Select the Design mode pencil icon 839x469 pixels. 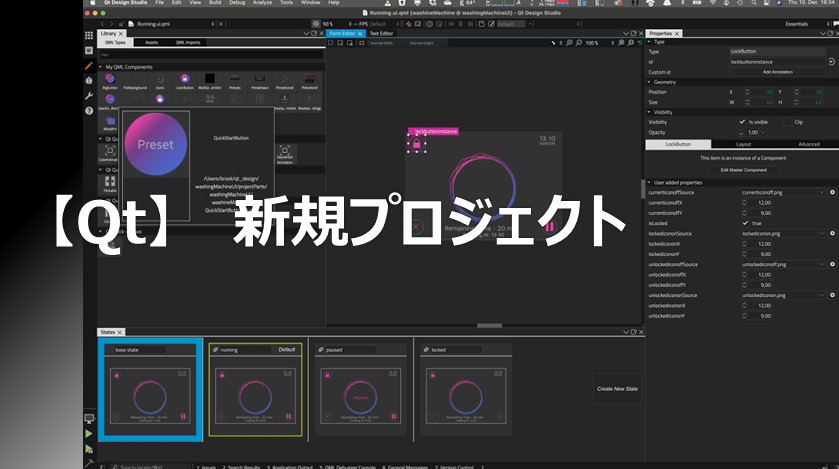89,66
